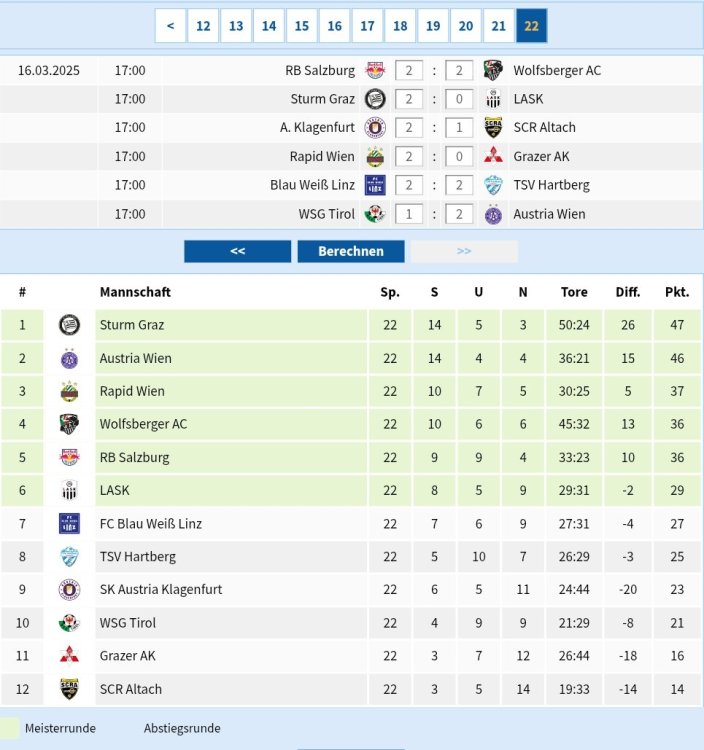Click FC Blau Weiß Linz crest in standings
The image size is (704, 750).
click(69, 524)
